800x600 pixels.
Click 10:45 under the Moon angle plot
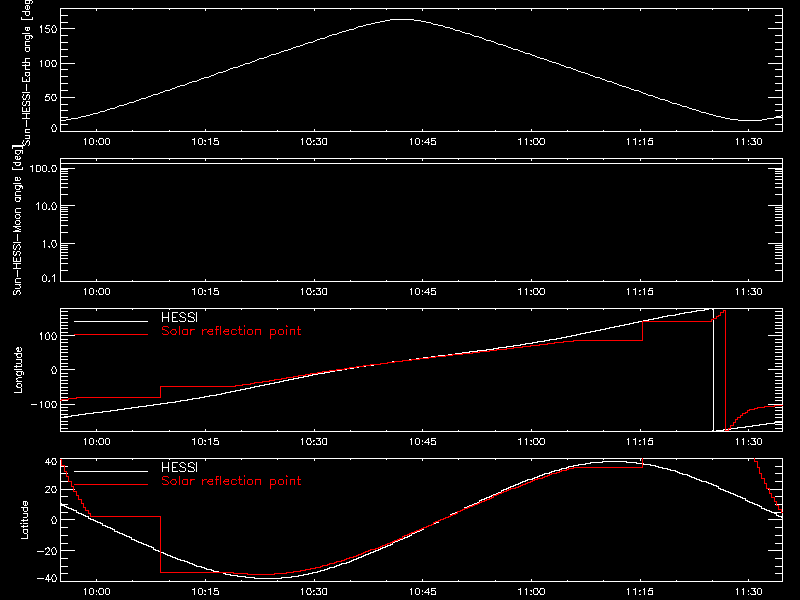[422, 292]
